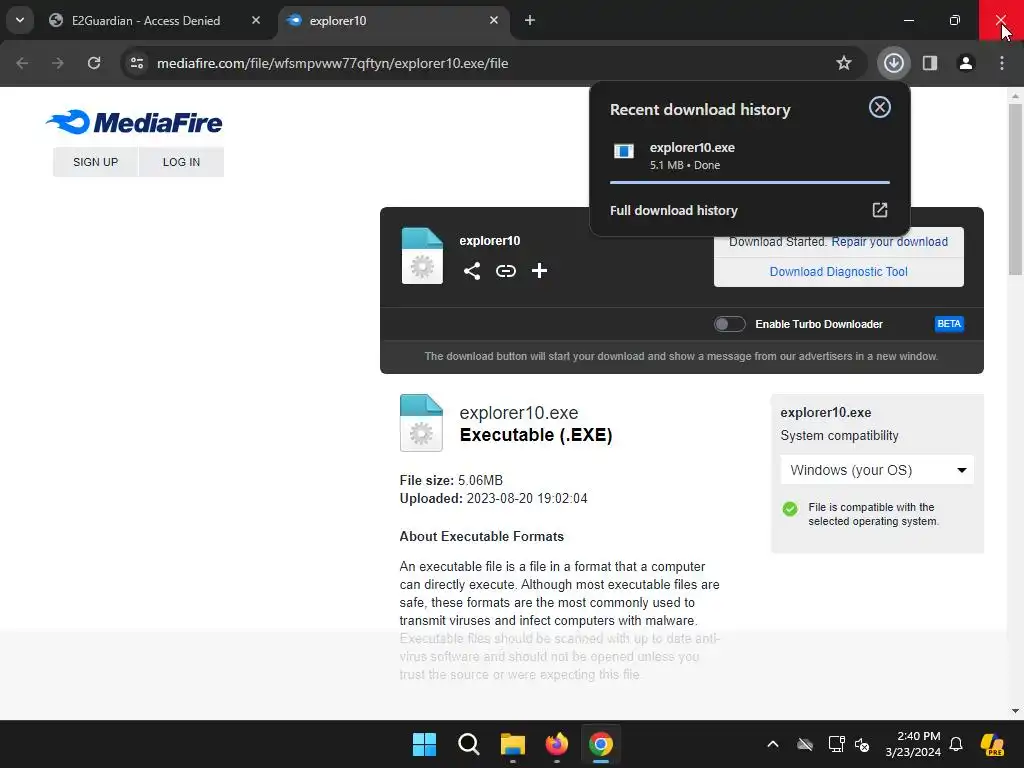Screen dimensions: 1024x768
Task: Click the File size: 5.06MB text
Action: coord(451,481)
